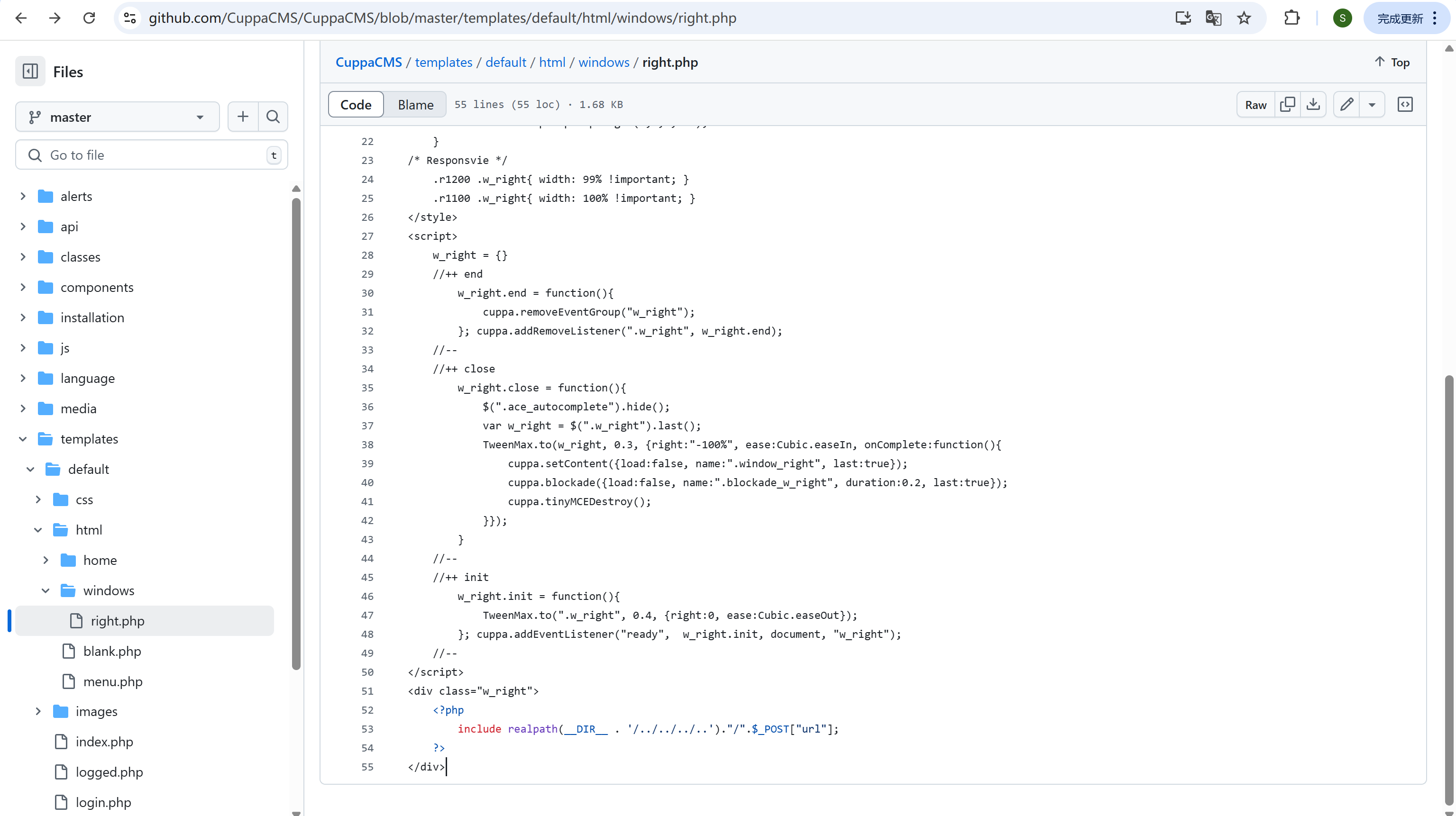This screenshot has width=1456, height=816.
Task: View site information icon in address bar
Action: pos(130,18)
